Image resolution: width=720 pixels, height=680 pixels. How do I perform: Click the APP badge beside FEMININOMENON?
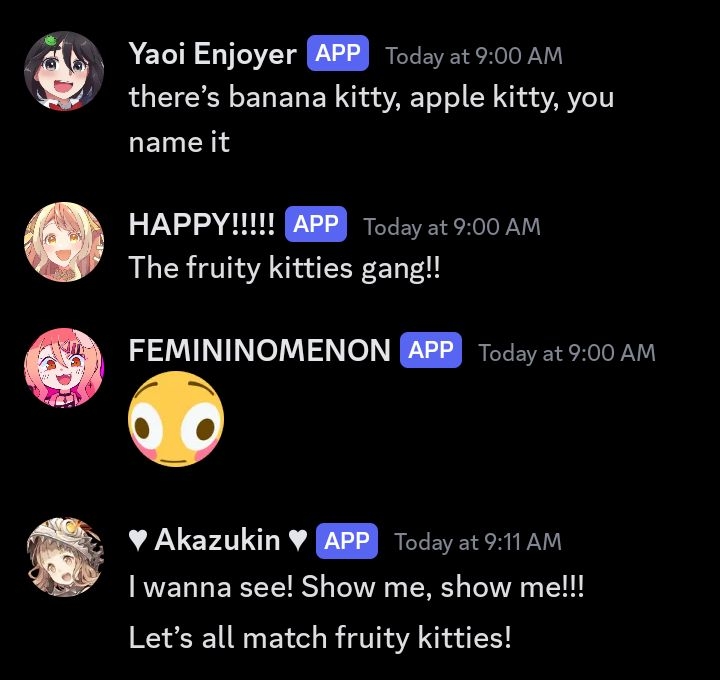coord(431,350)
